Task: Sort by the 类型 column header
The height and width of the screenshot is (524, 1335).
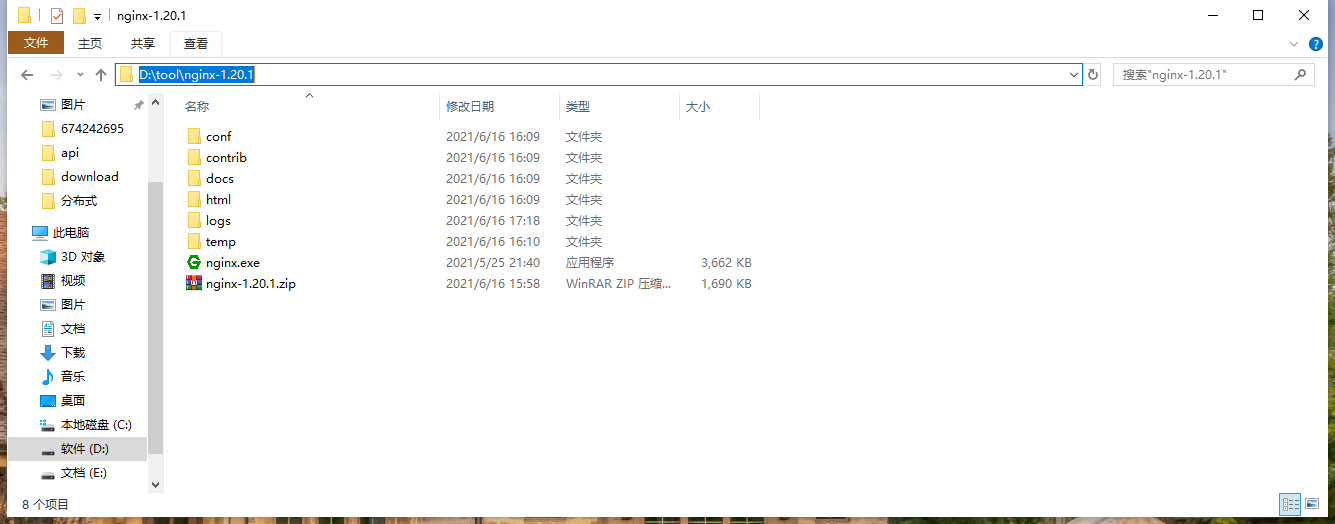Action: click(x=578, y=106)
